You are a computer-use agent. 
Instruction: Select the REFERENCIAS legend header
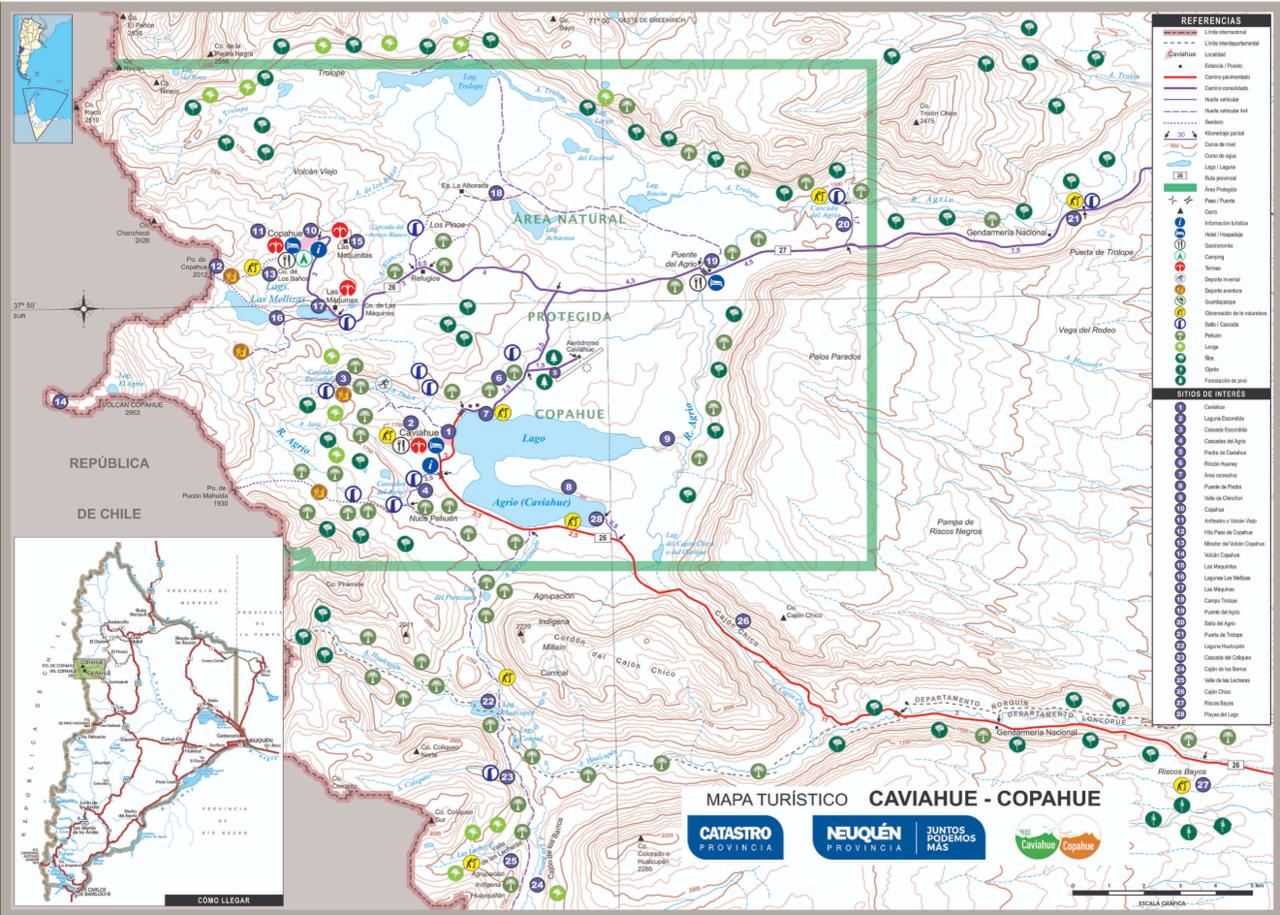(1210, 20)
